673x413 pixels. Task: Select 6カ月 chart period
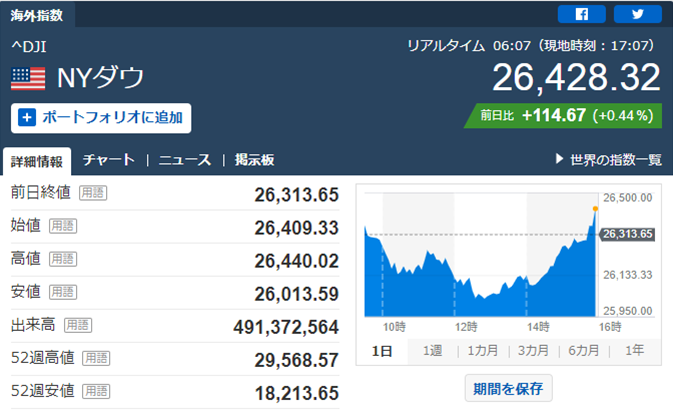click(584, 351)
